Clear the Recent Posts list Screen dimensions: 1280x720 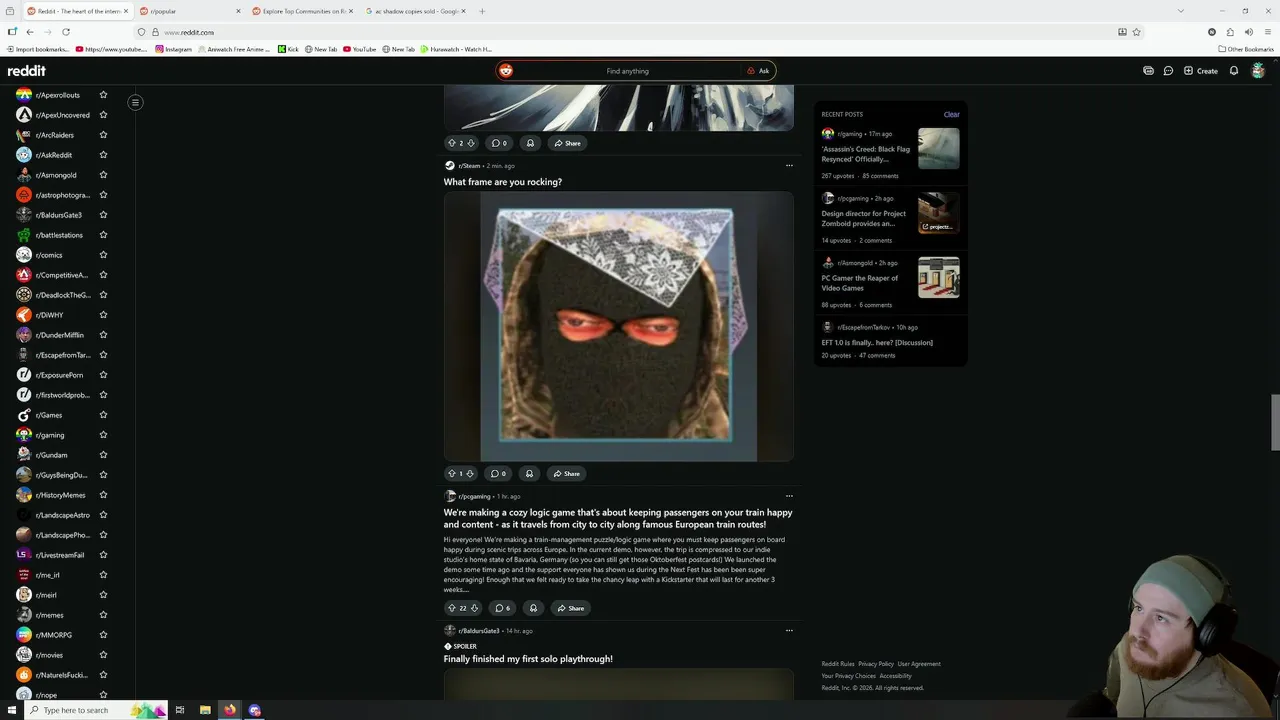point(951,114)
